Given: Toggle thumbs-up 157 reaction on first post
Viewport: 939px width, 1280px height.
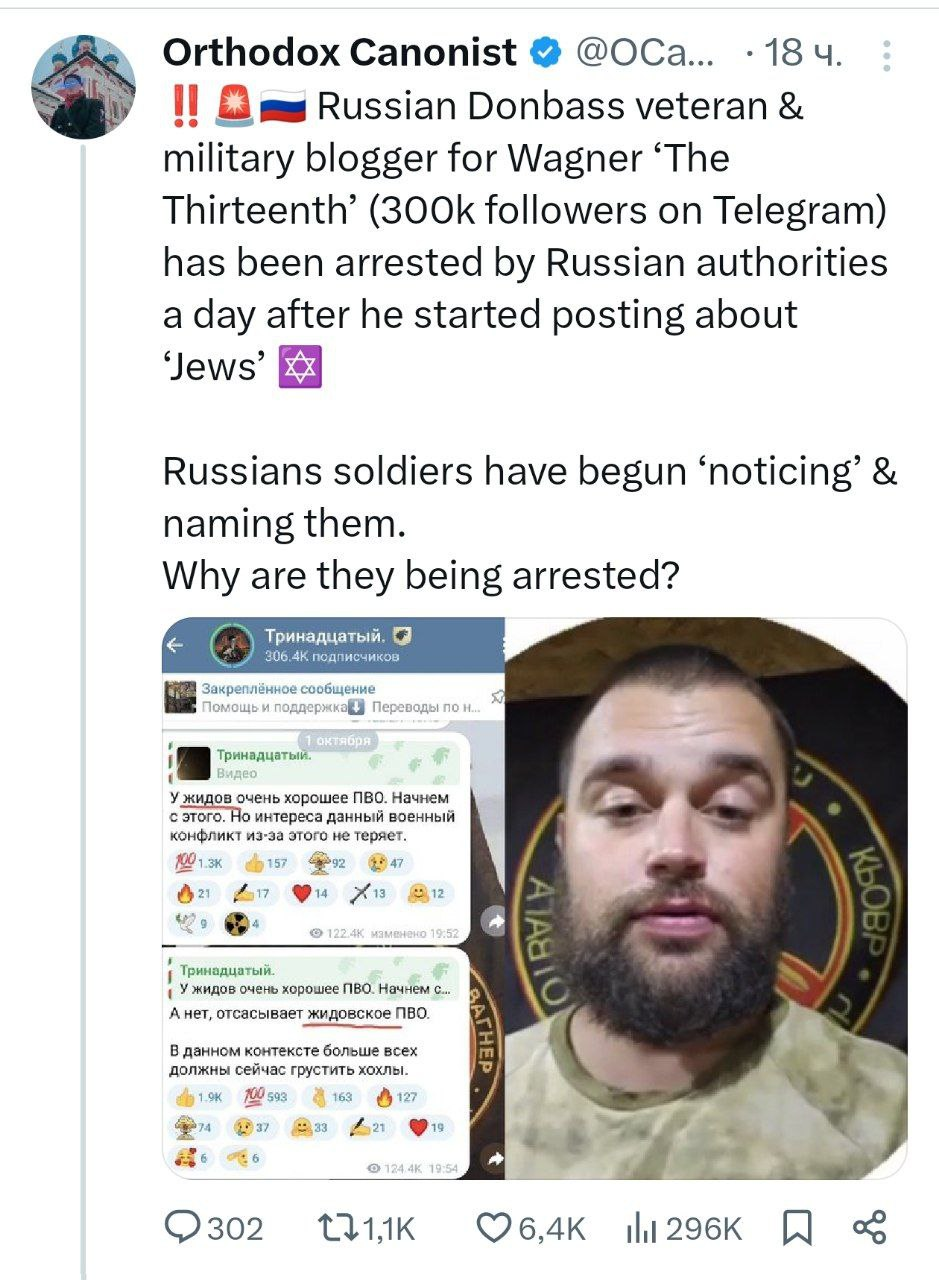Looking at the screenshot, I should click(x=265, y=863).
